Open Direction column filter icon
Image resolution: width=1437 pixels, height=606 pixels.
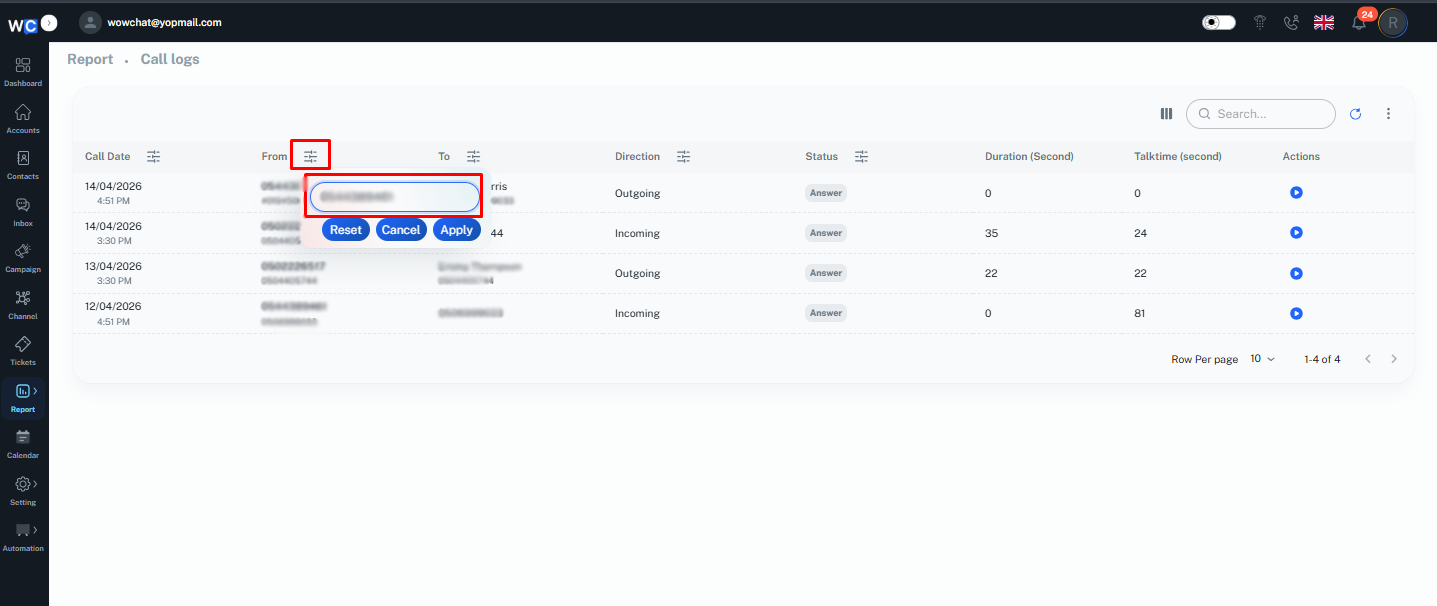[683, 156]
